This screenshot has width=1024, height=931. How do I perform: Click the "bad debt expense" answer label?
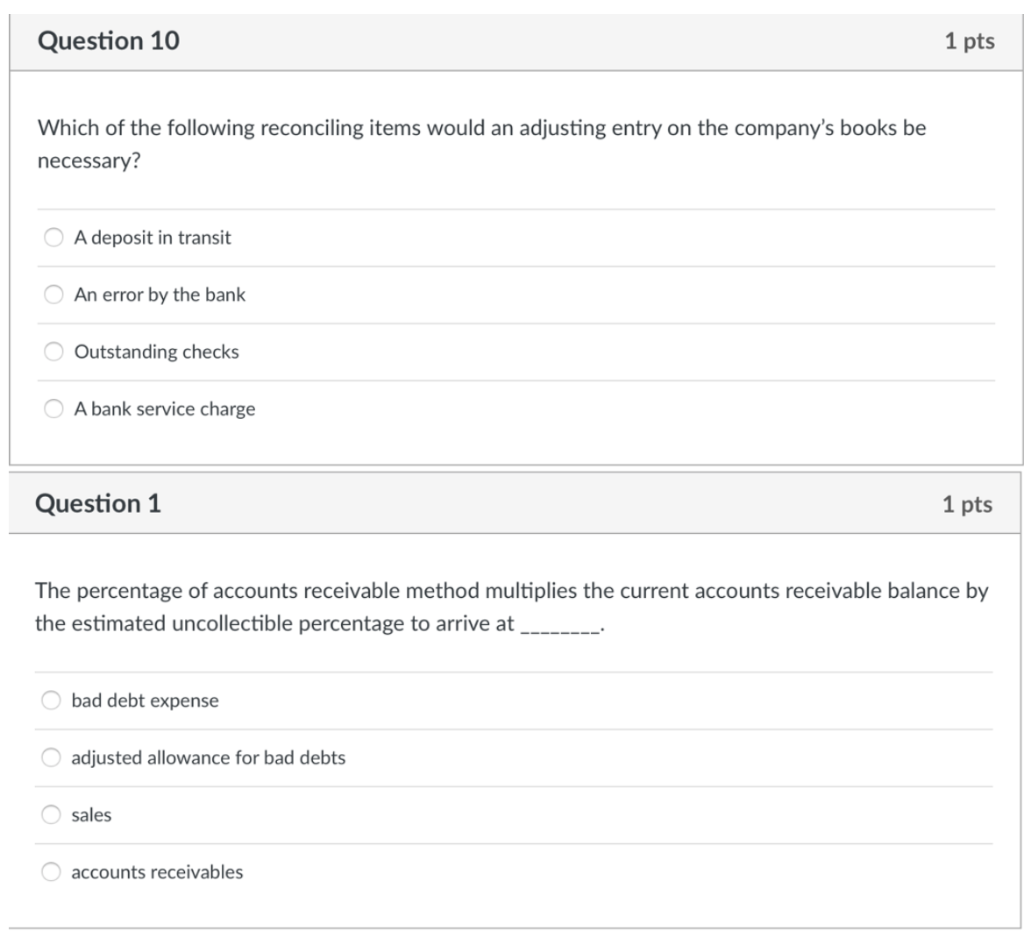click(145, 700)
